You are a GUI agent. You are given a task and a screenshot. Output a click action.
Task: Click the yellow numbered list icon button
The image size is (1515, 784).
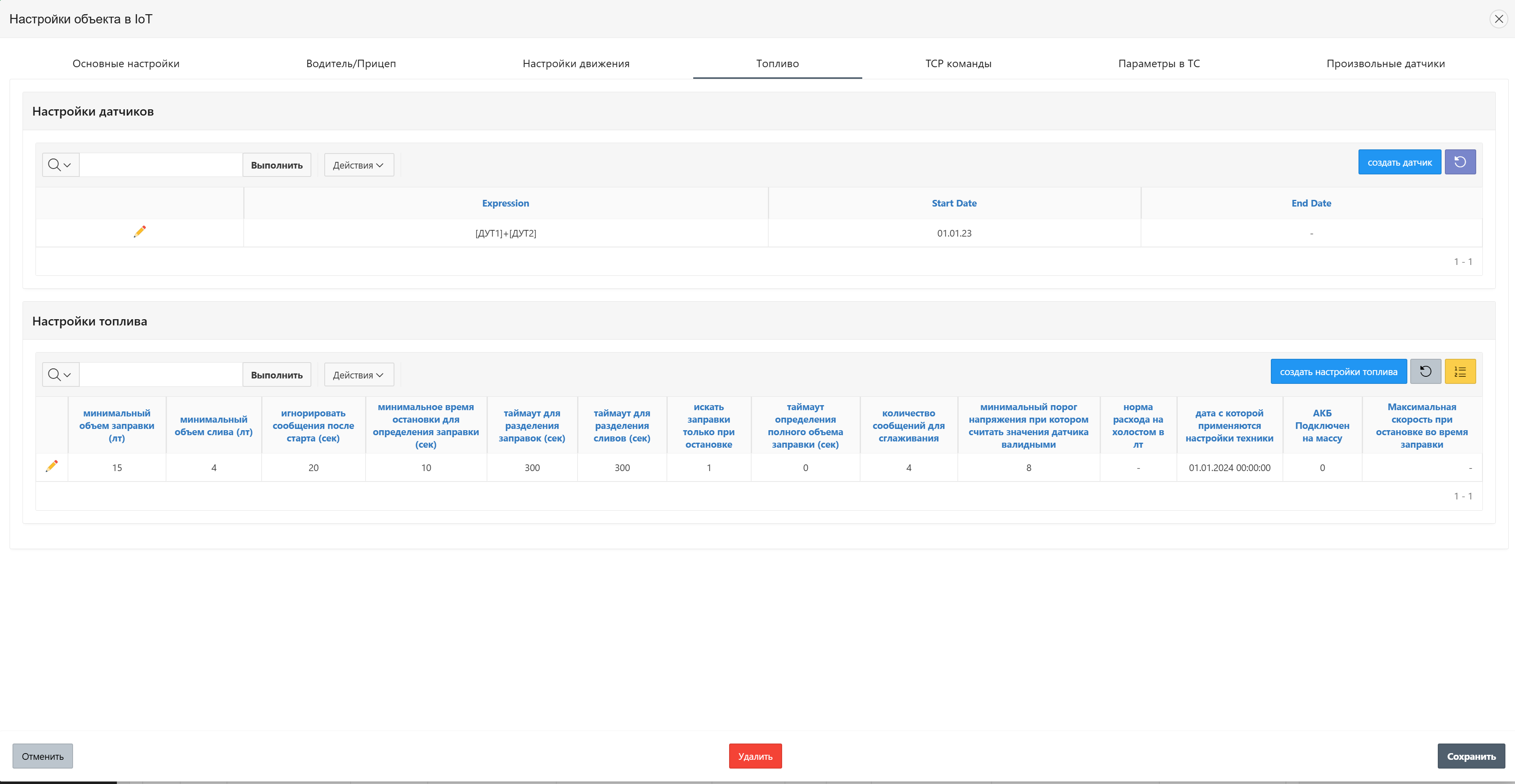pos(1460,372)
